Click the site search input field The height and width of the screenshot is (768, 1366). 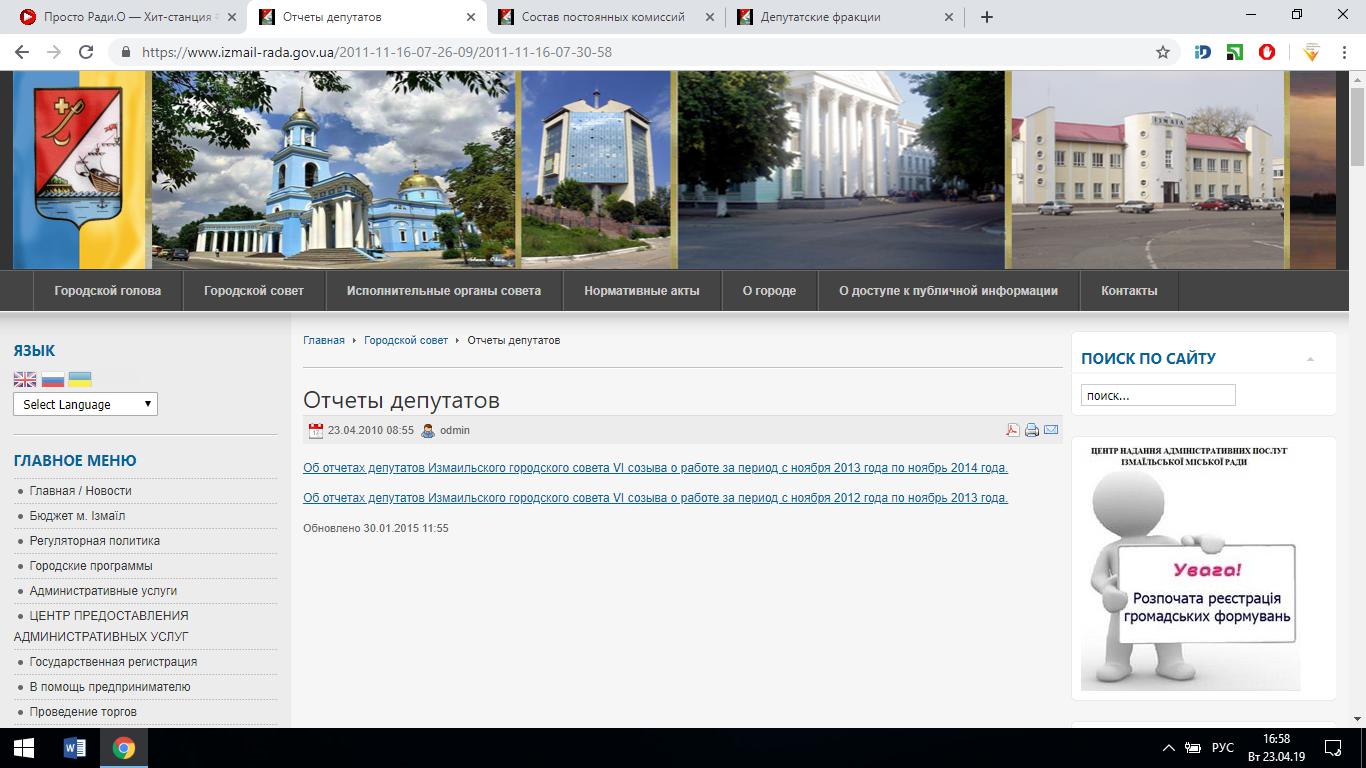[1158, 395]
